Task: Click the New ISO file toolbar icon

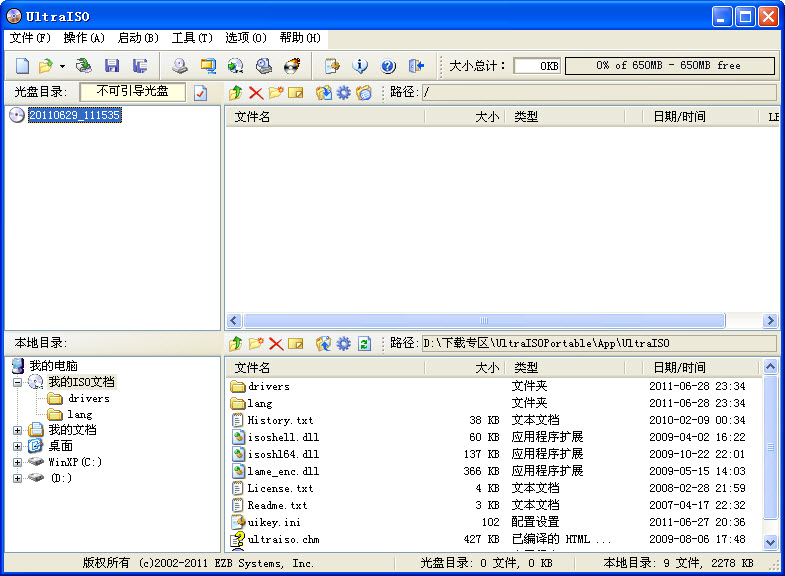Action: click(x=22, y=66)
